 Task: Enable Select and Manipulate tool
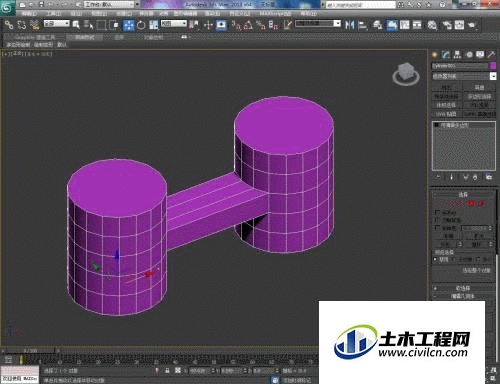(208, 25)
